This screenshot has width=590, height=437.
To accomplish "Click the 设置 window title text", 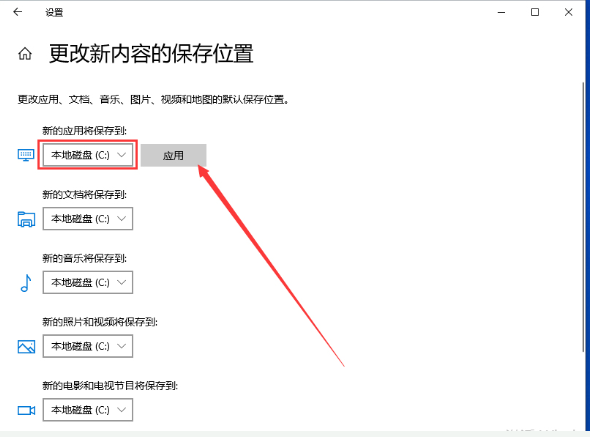I will click(54, 12).
